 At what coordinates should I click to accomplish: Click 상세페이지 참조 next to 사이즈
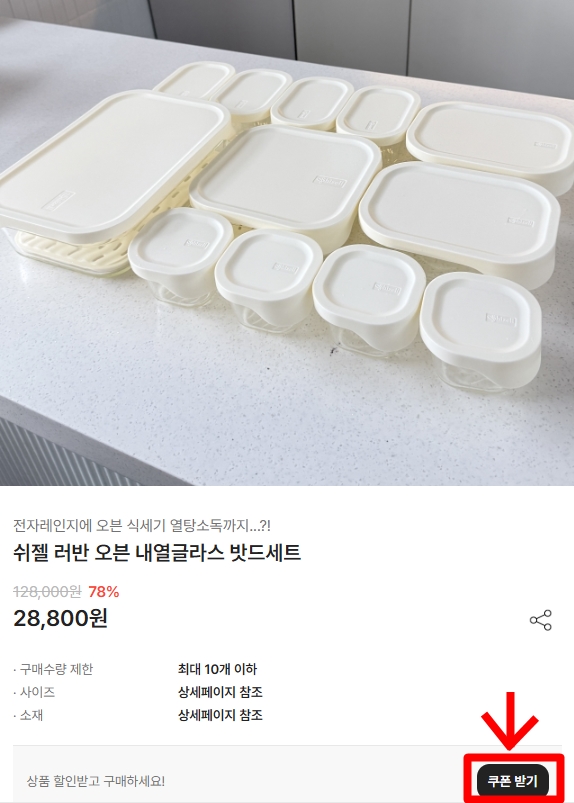pos(220,692)
